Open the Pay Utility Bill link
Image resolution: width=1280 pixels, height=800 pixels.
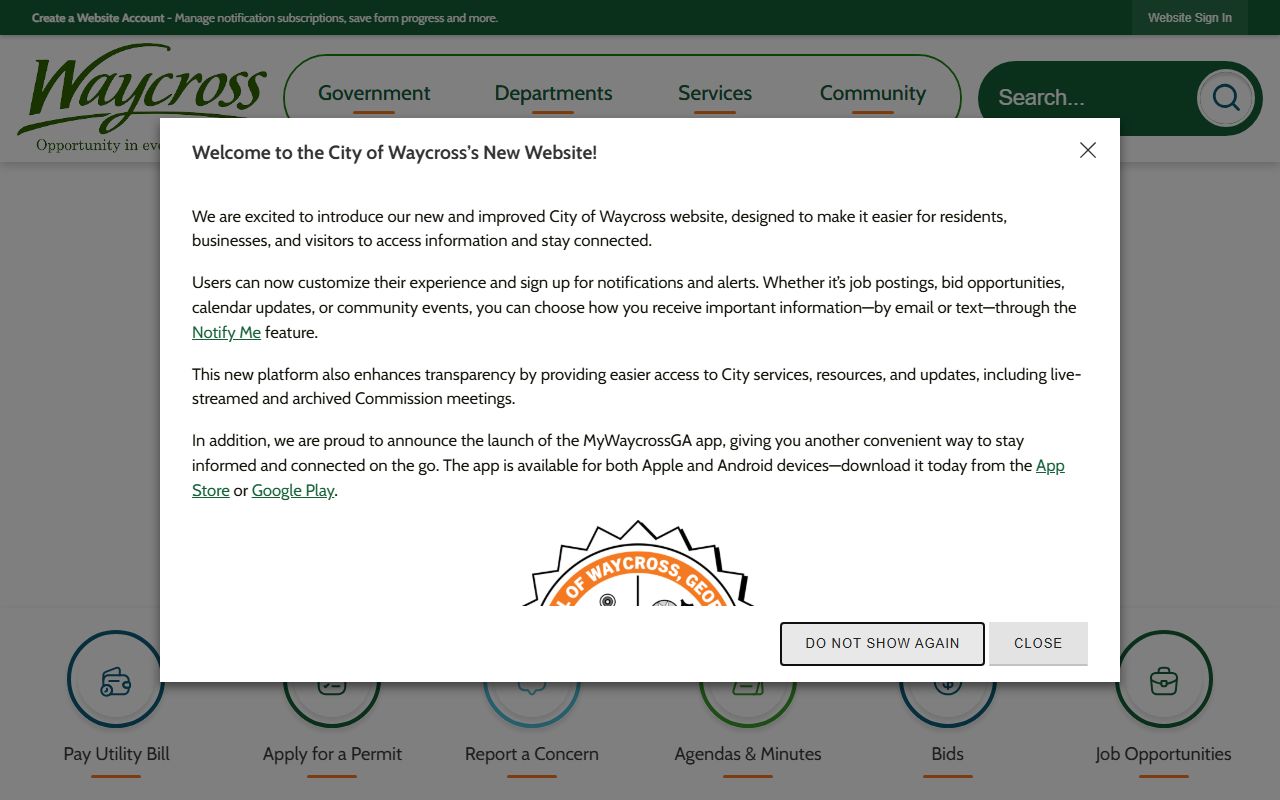point(116,754)
